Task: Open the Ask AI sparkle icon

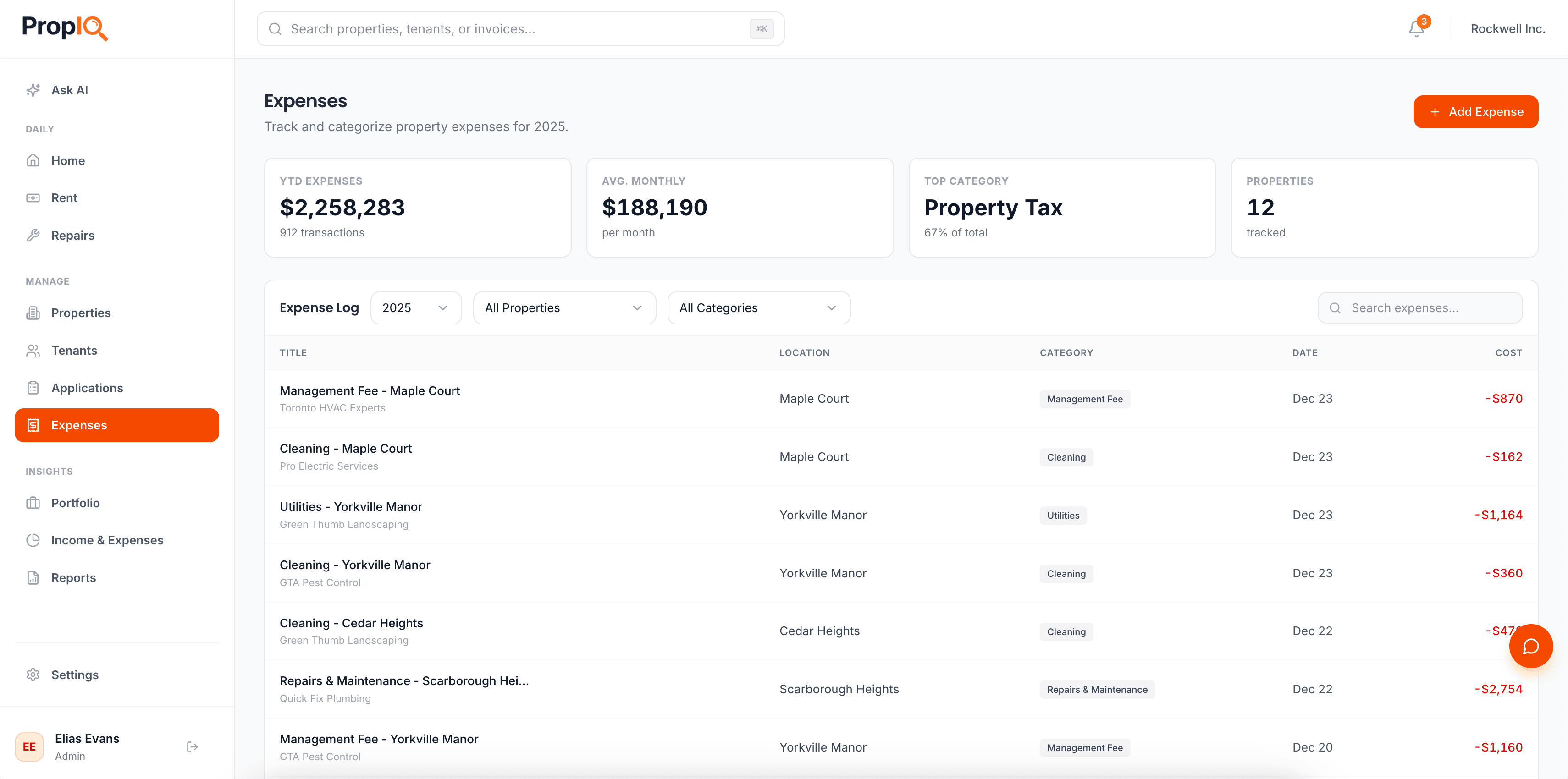Action: 33,89
